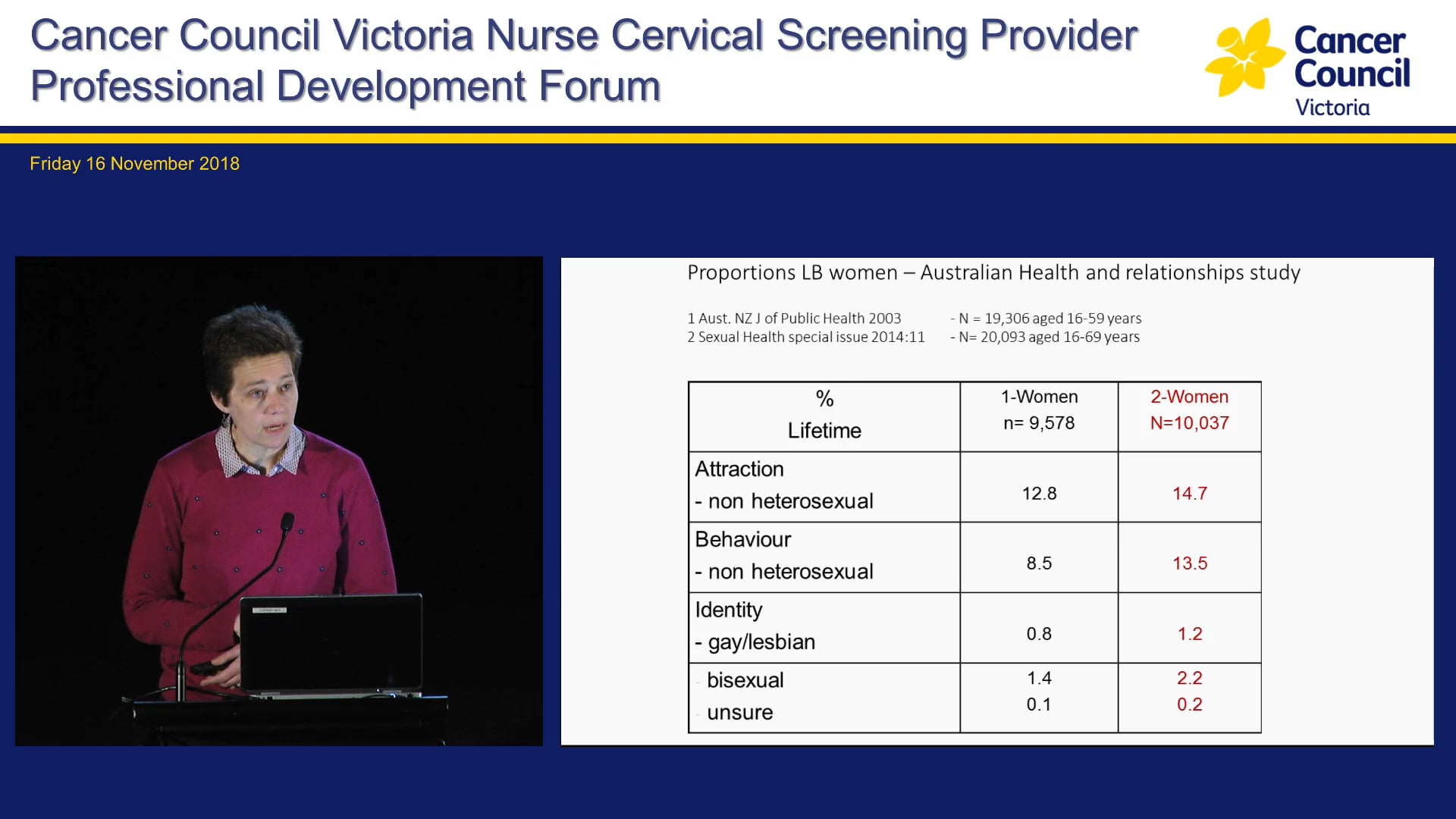This screenshot has height=819, width=1456.
Task: Click the 'N = 19,306 aged 16-59 years' text
Action: 1045,318
